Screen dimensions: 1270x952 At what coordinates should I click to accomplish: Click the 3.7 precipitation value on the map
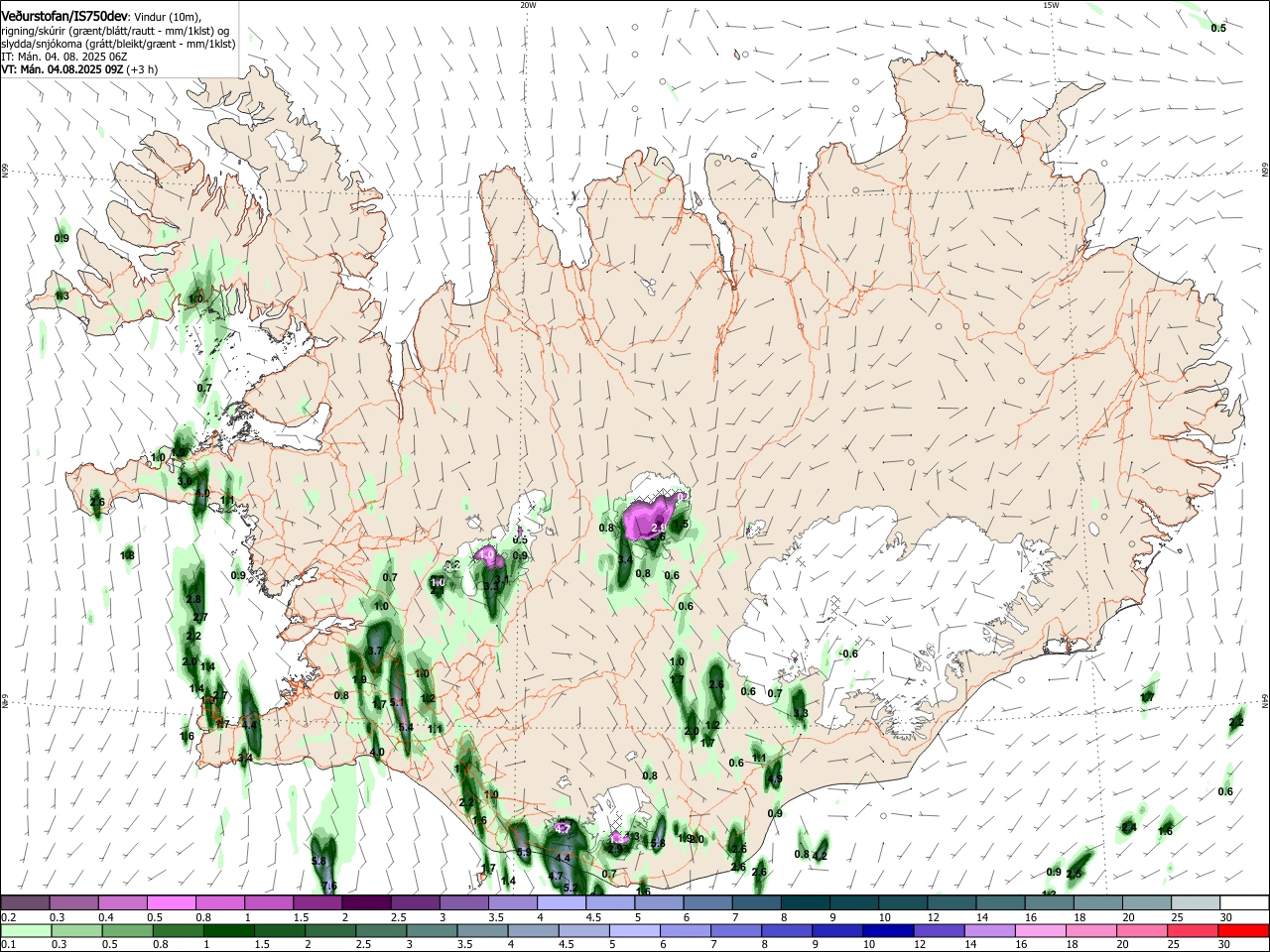point(375,651)
